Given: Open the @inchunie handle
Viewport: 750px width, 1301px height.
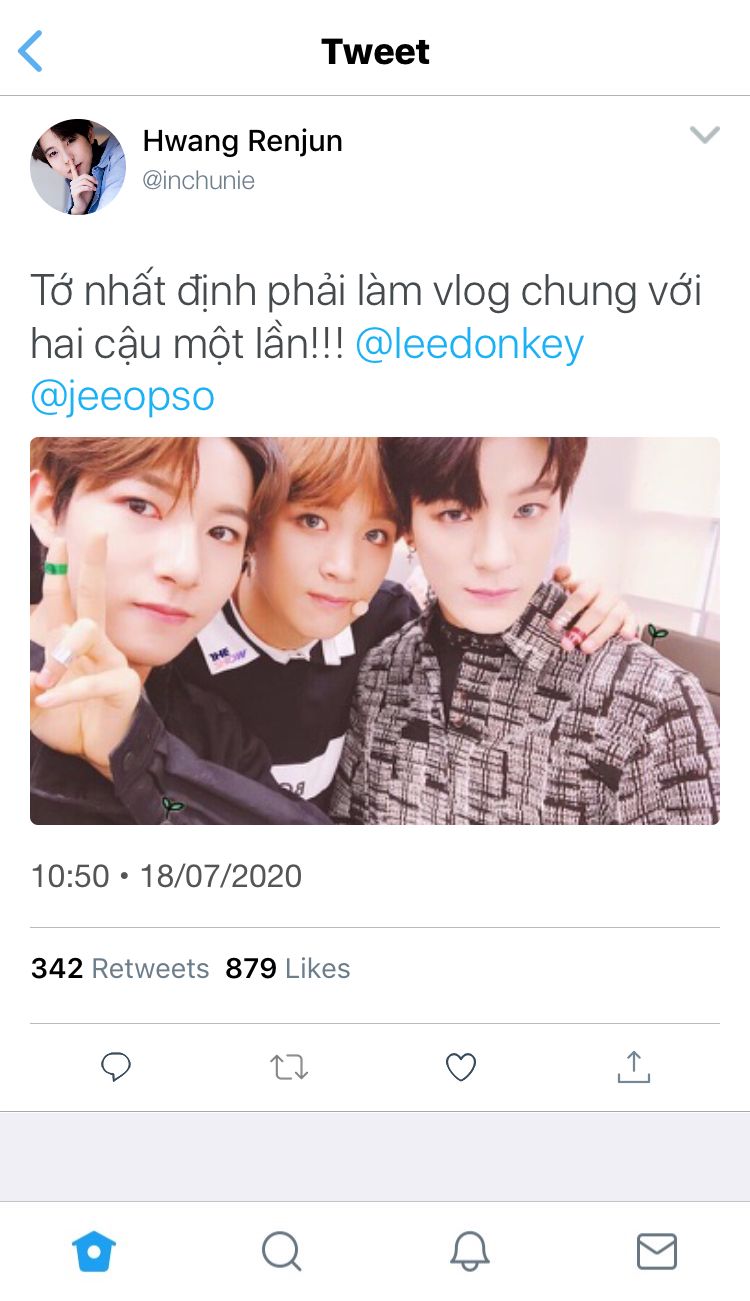Looking at the screenshot, I should (x=199, y=181).
